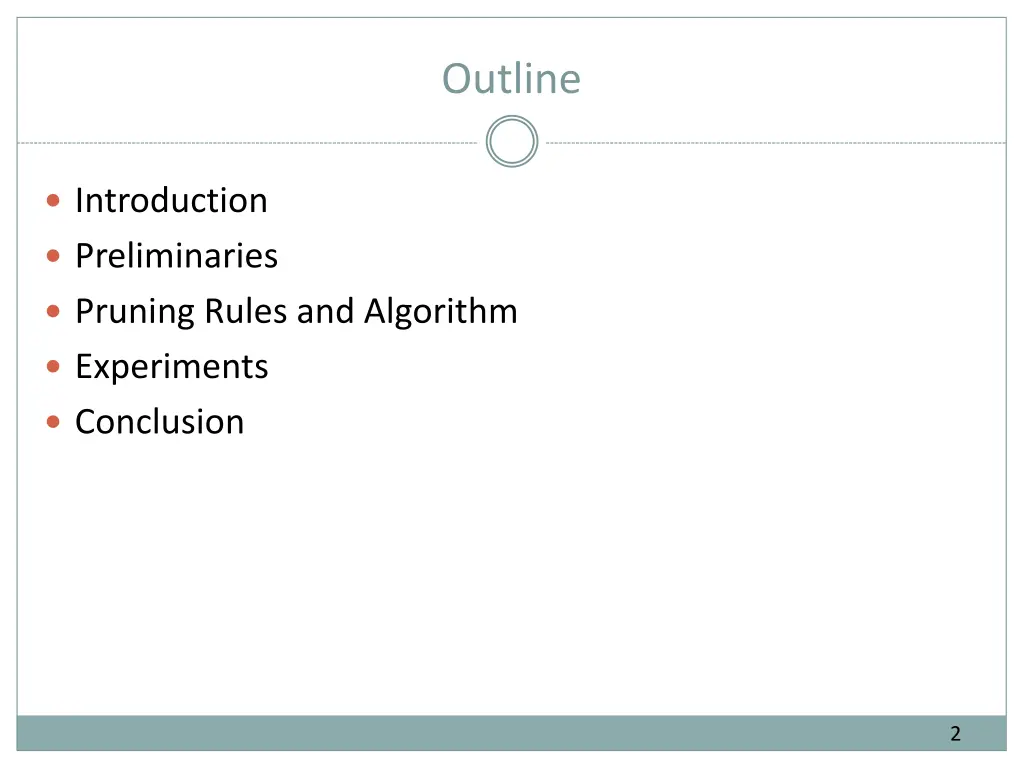Click the orange bullet beside Experiments
1024x768 pixels.
coord(54,366)
